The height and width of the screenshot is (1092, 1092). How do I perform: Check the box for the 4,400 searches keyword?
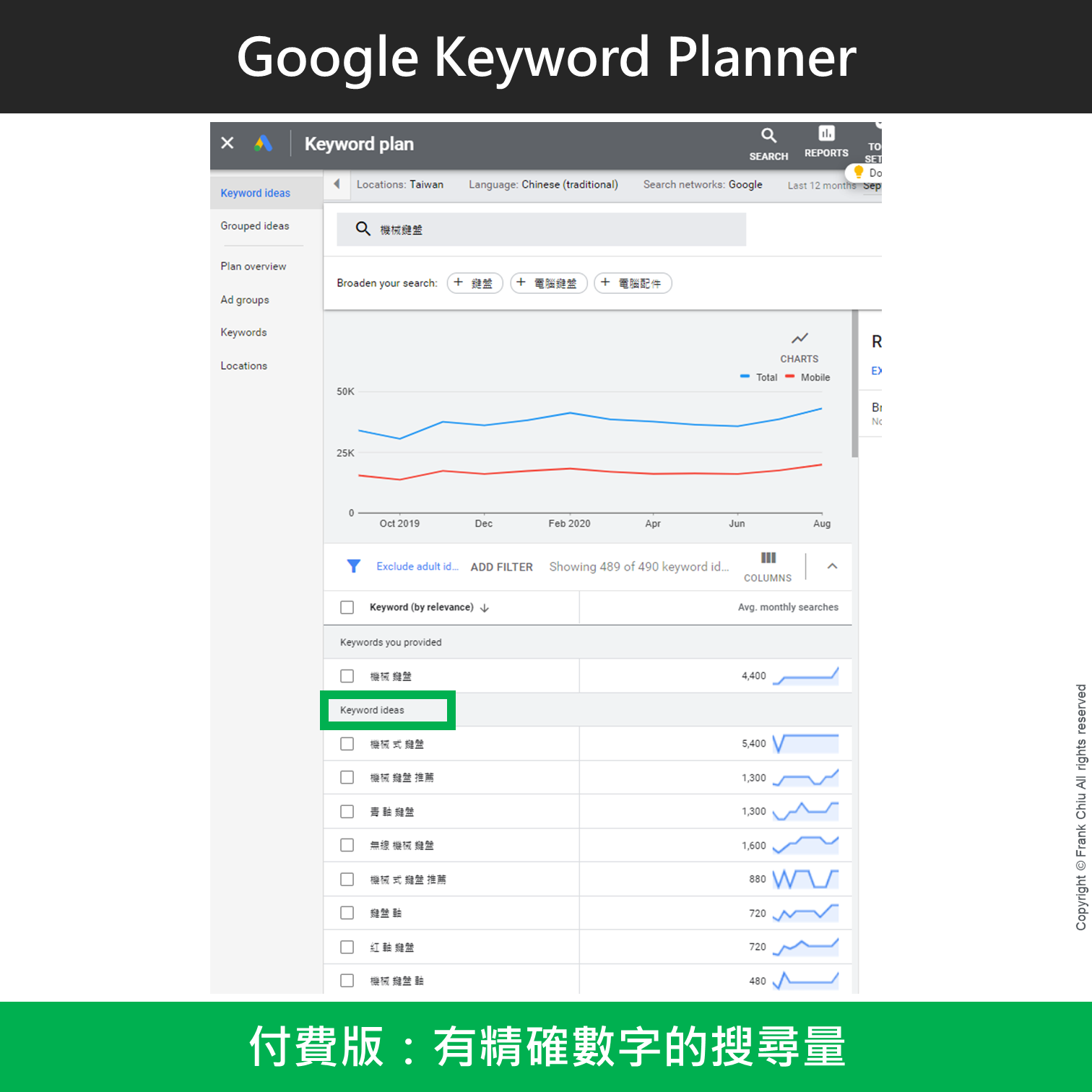(347, 676)
